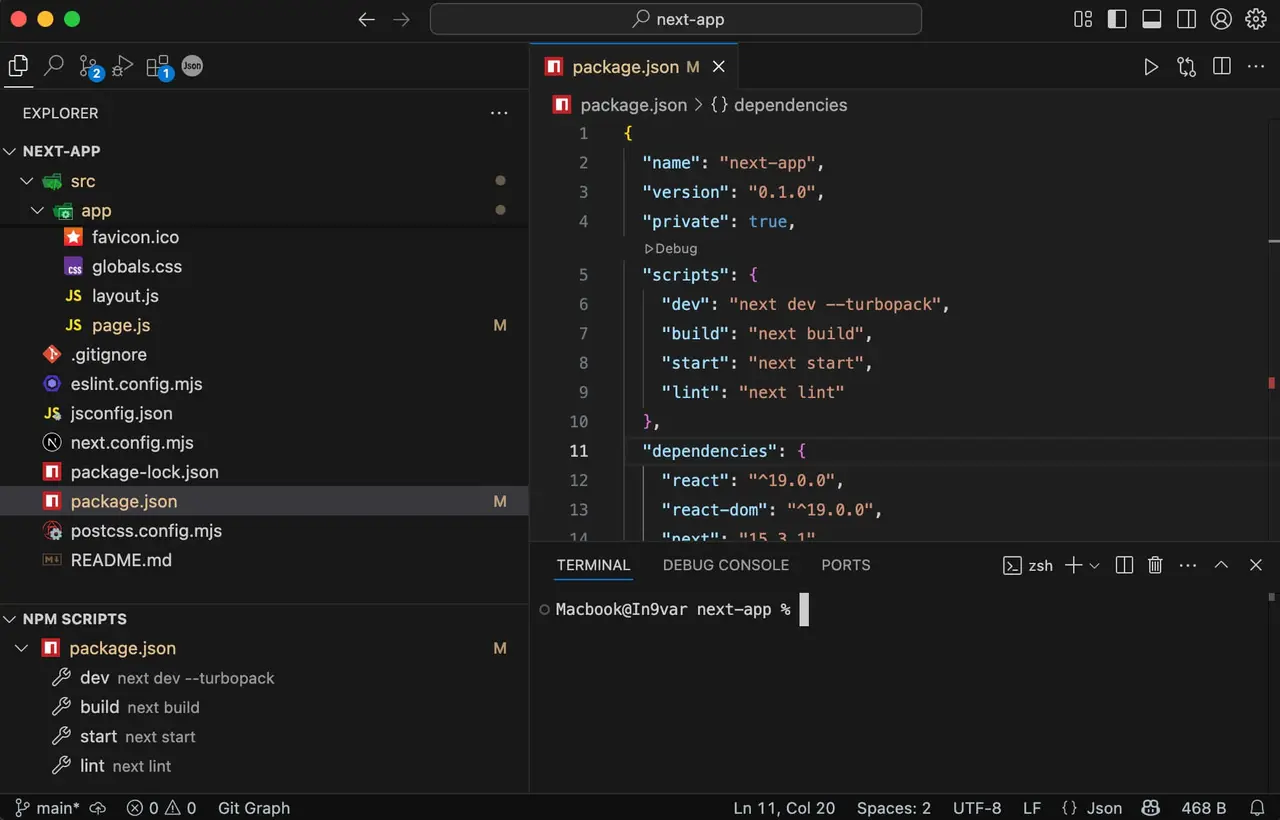Image resolution: width=1280 pixels, height=820 pixels.
Task: Toggle the primary side bar
Action: [x=1117, y=19]
